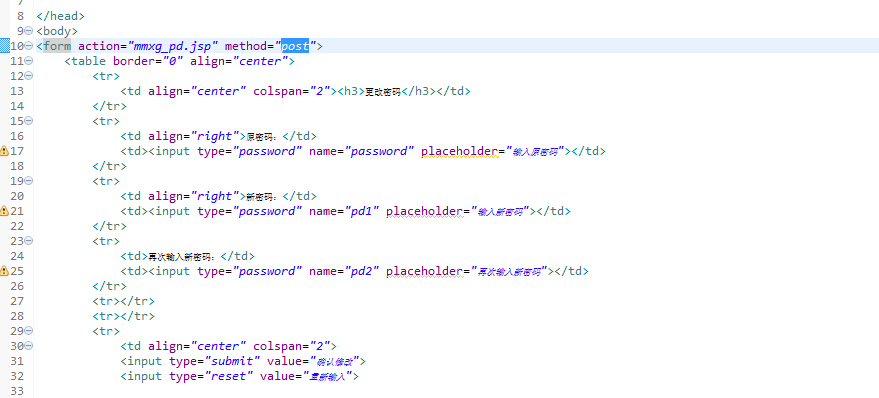
Task: Click the "pd2" name value
Action: tap(362, 271)
